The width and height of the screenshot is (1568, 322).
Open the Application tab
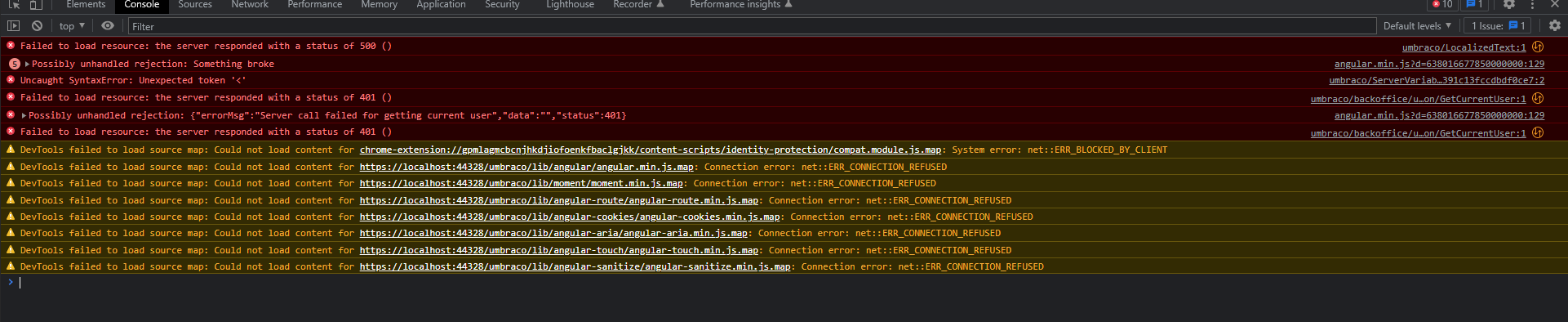point(441,5)
